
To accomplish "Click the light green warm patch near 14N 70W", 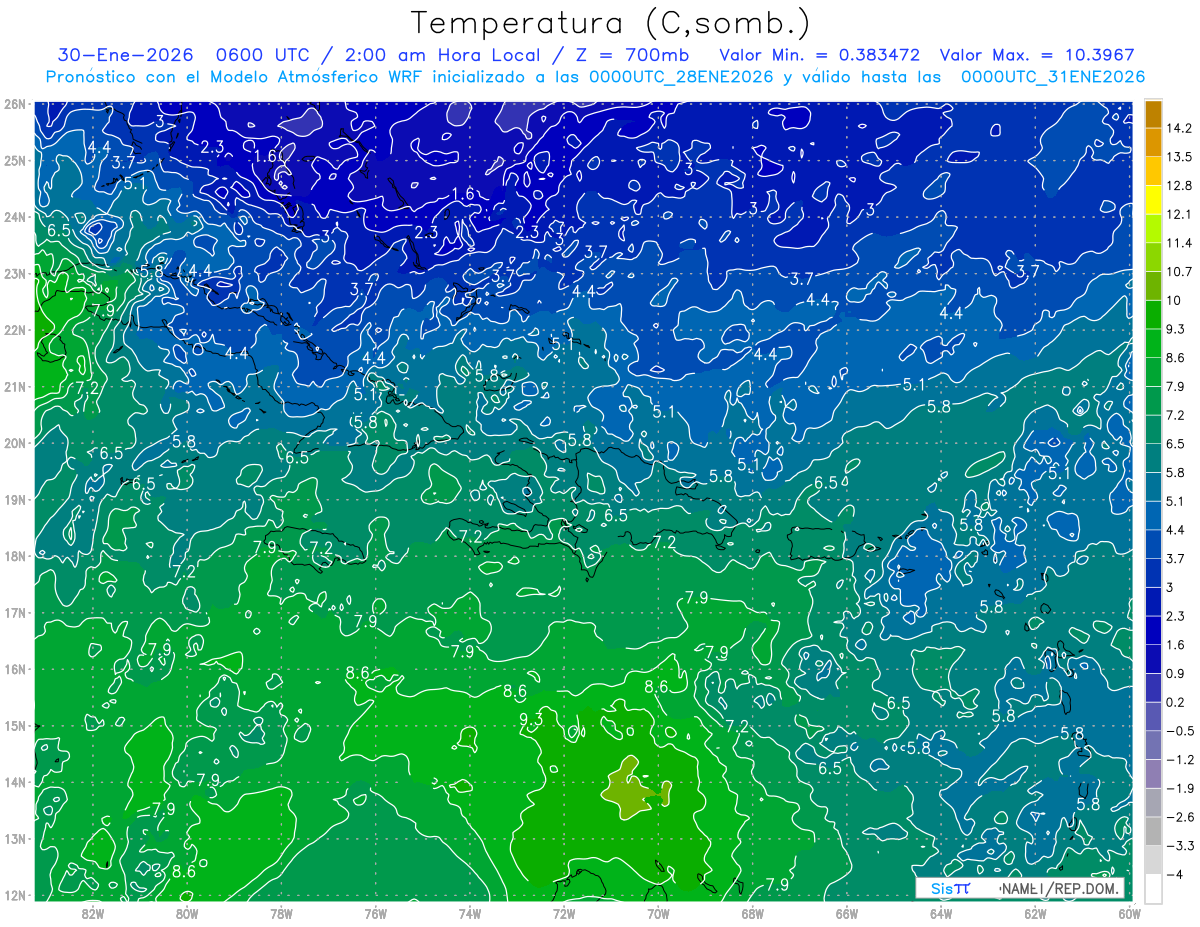I will (x=633, y=791).
